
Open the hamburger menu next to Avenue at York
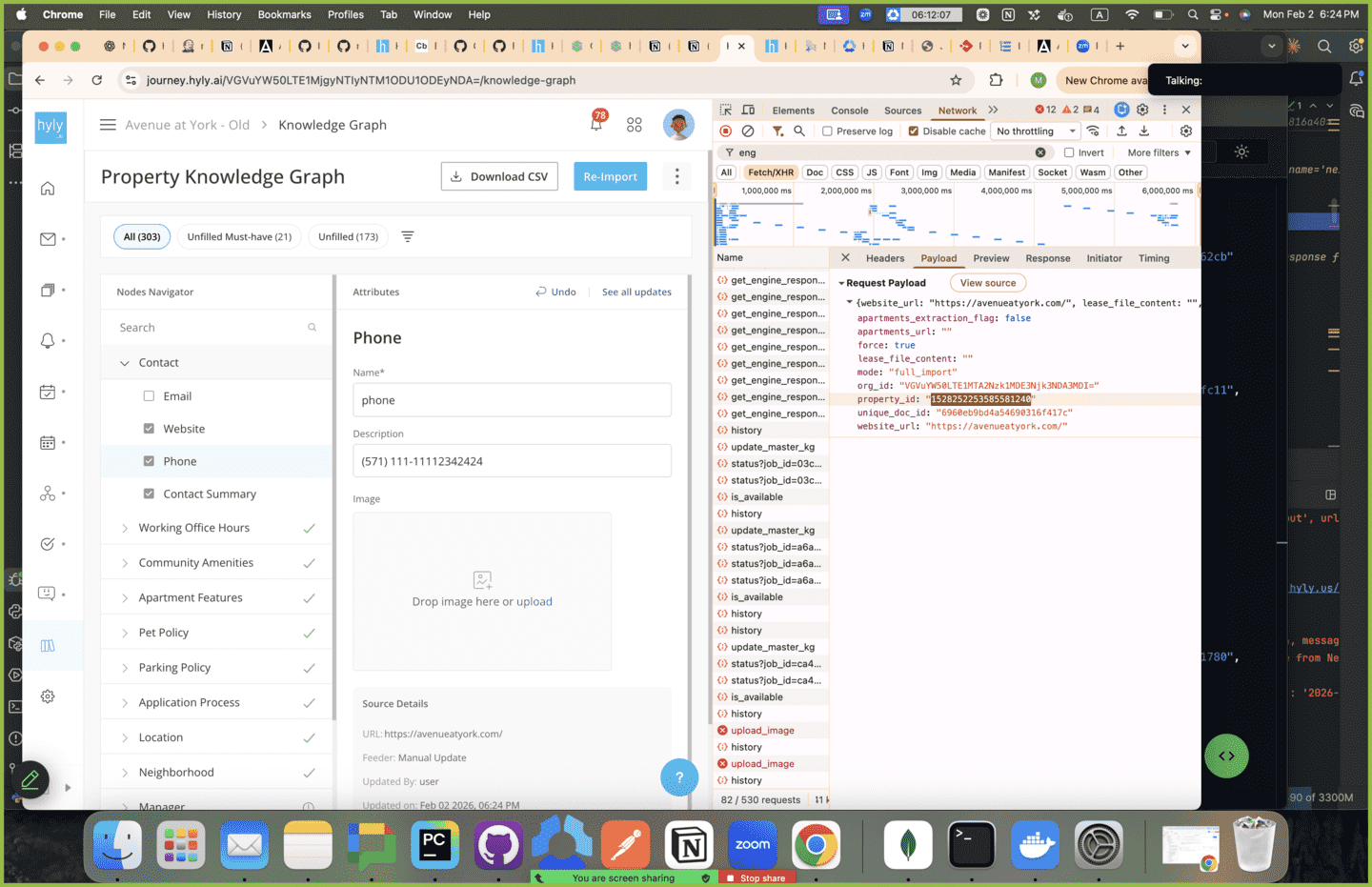point(108,125)
